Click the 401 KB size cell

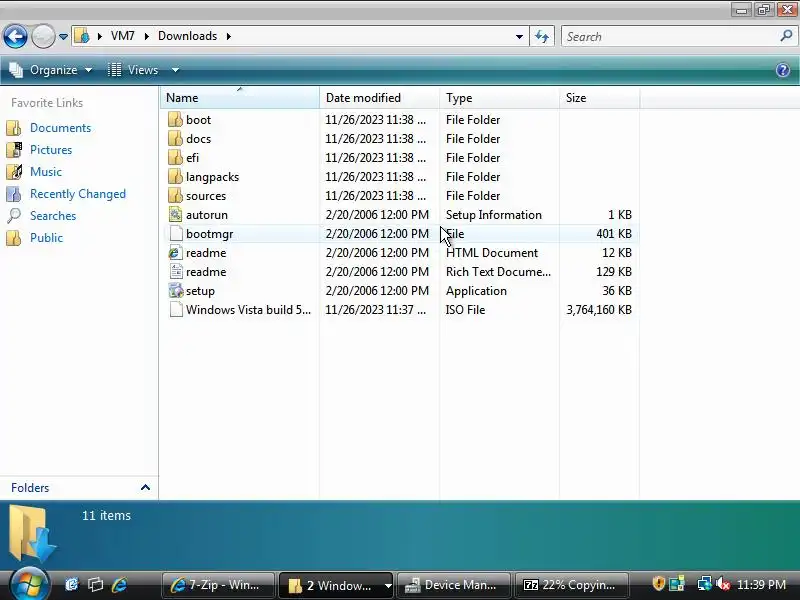click(x=614, y=234)
